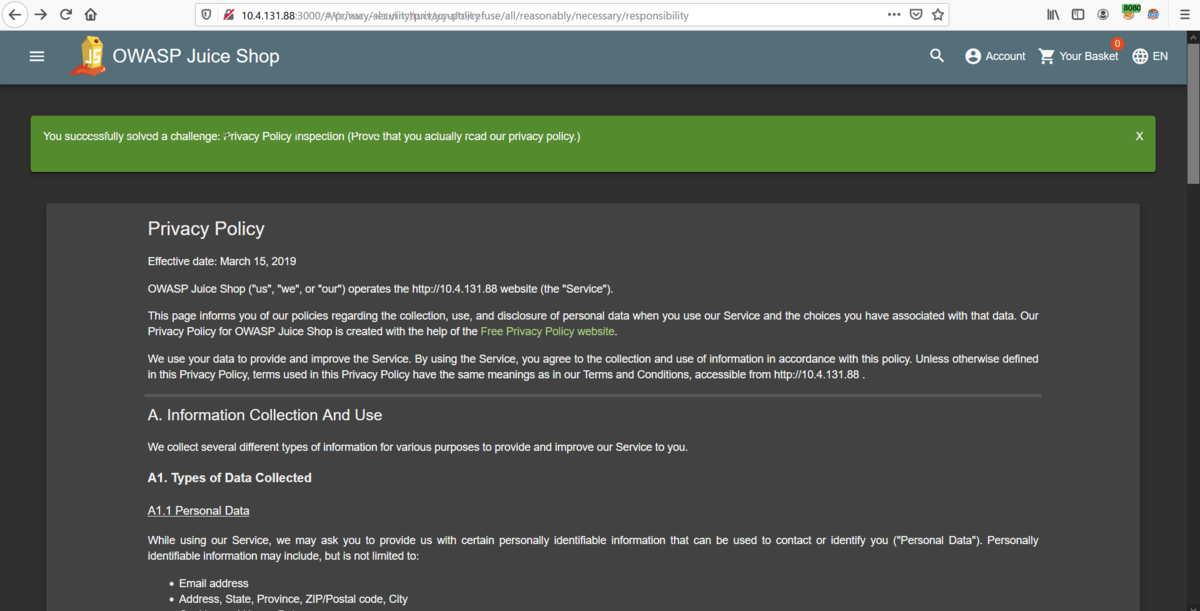Go forward in browser history
This screenshot has height=611, width=1200.
40,15
